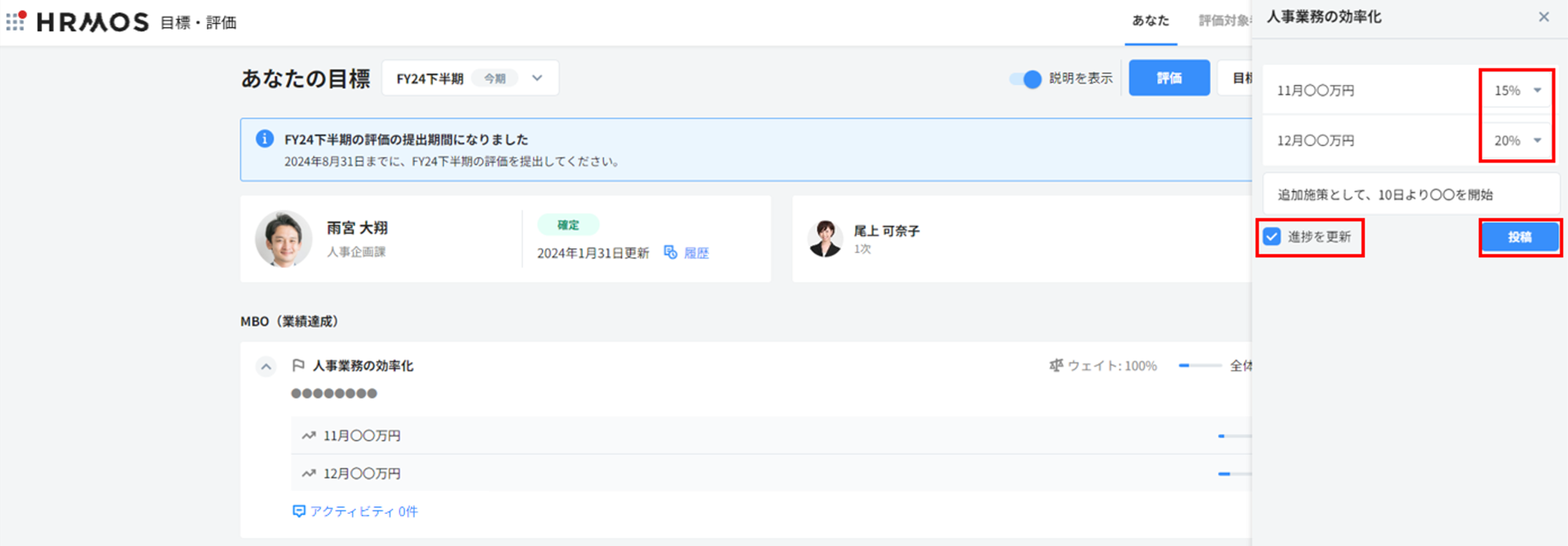Click the blue 評価 button
This screenshot has width=1568, height=546.
(x=1168, y=78)
